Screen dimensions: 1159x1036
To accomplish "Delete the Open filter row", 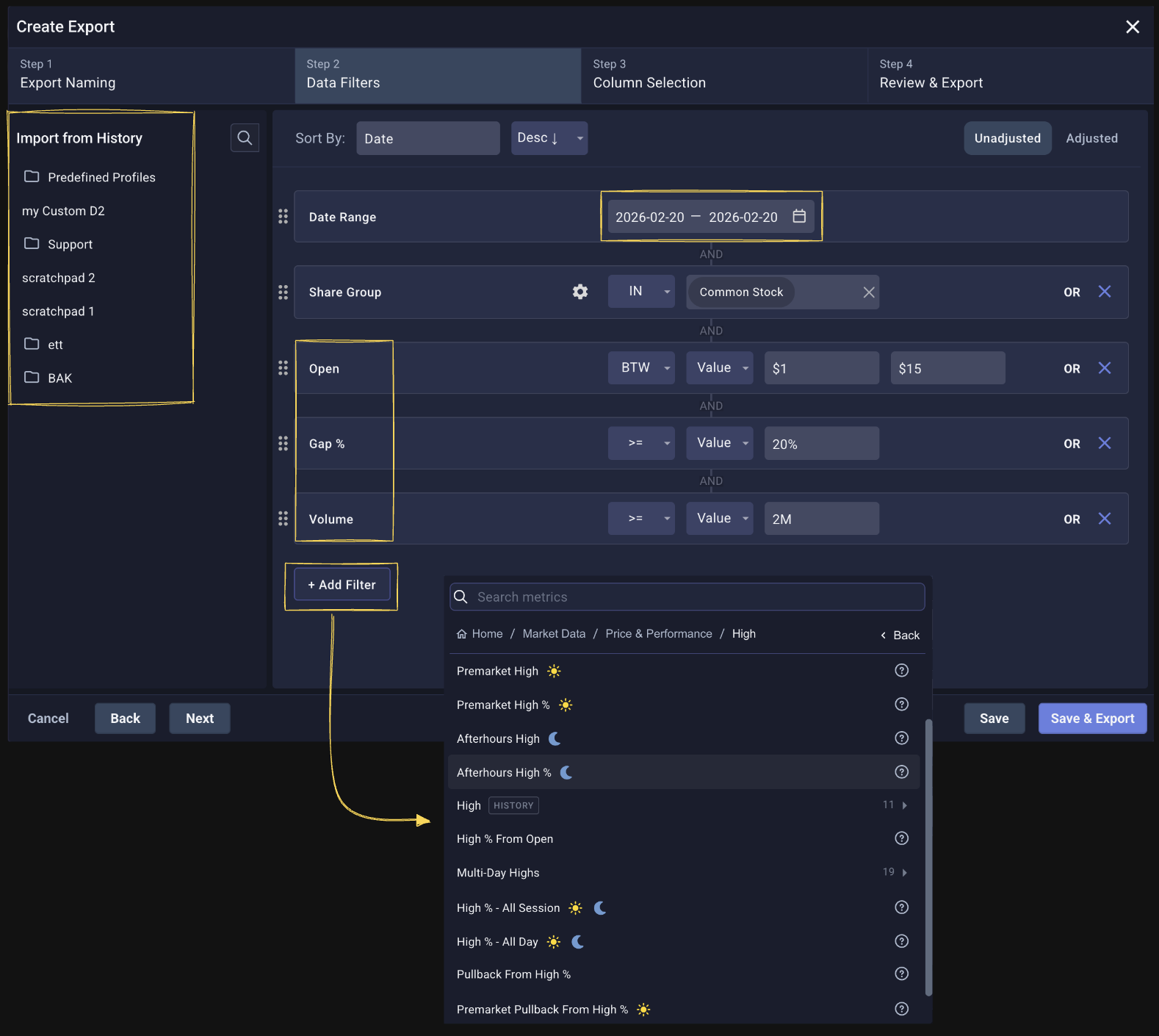I will point(1105,368).
